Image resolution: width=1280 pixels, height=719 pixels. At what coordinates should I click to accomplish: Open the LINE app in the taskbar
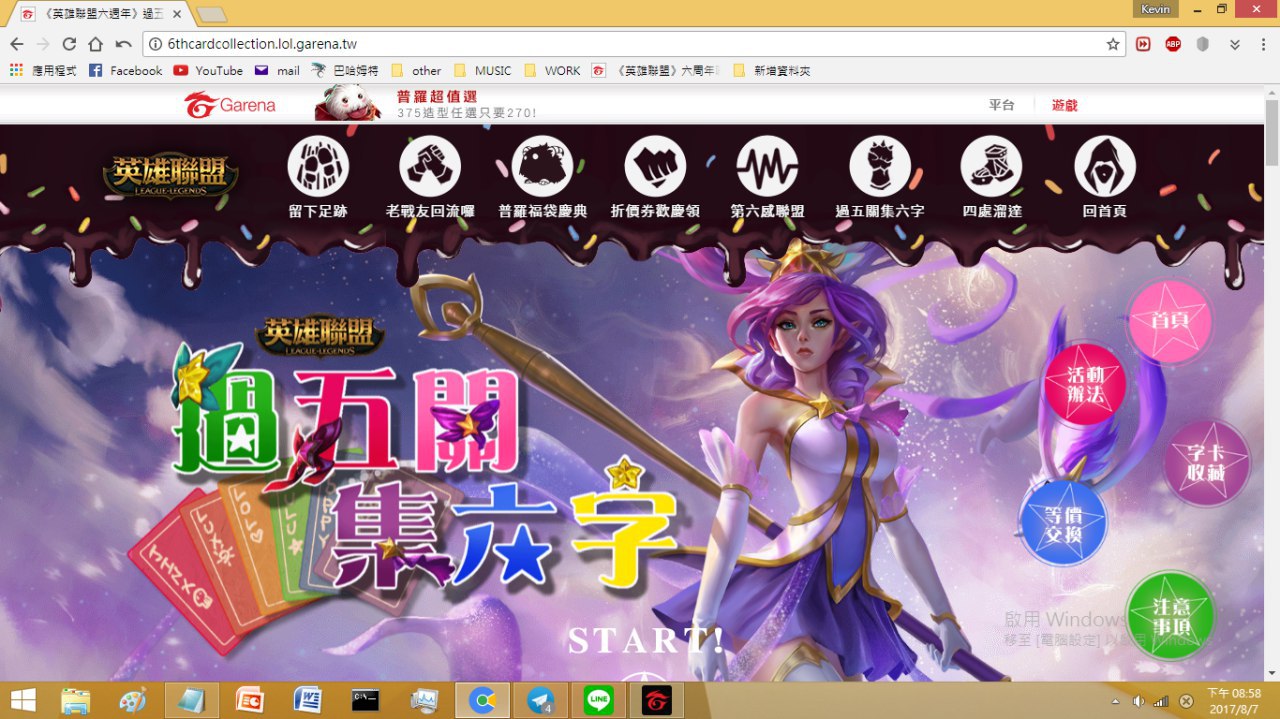pyautogui.click(x=599, y=700)
